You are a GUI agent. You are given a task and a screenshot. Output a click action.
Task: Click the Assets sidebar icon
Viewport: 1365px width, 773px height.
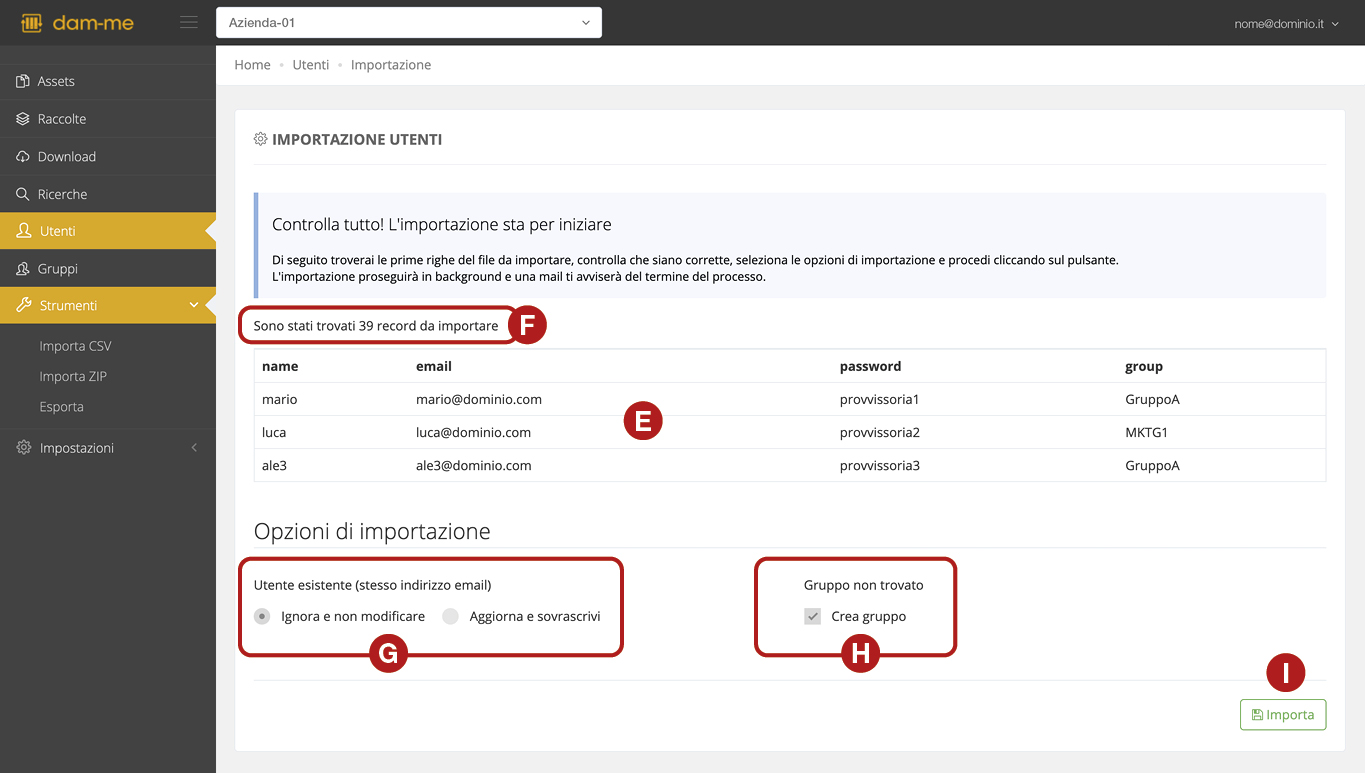point(23,81)
